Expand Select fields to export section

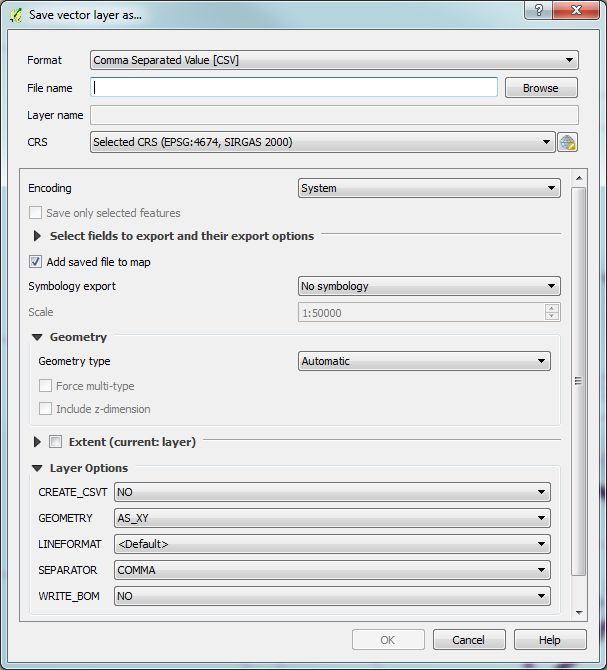pyautogui.click(x=37, y=236)
